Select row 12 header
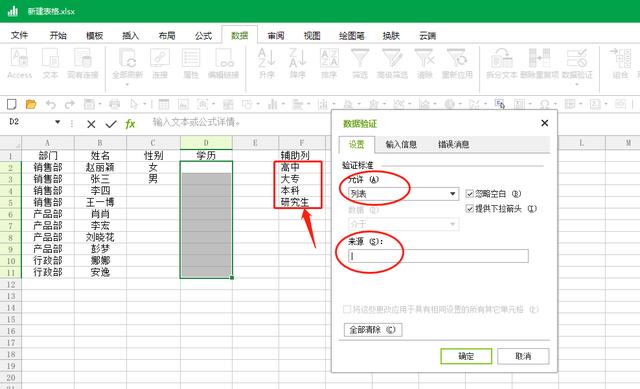This screenshot has height=389, width=640. click(11, 284)
